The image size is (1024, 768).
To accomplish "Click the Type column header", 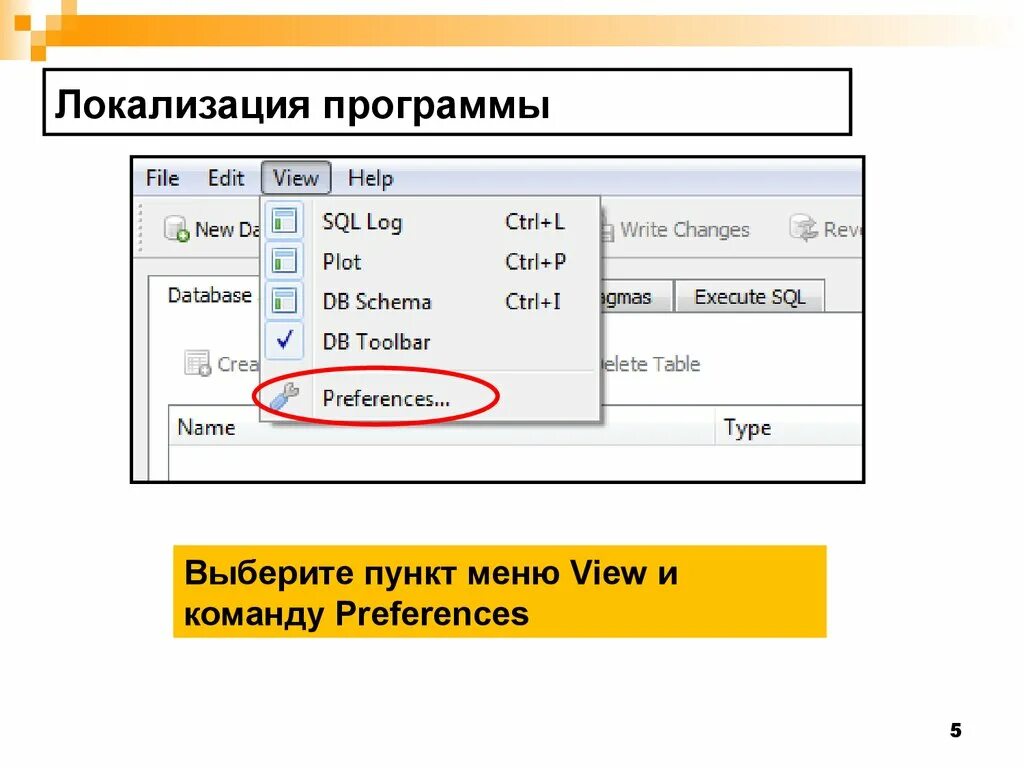I will coord(789,427).
